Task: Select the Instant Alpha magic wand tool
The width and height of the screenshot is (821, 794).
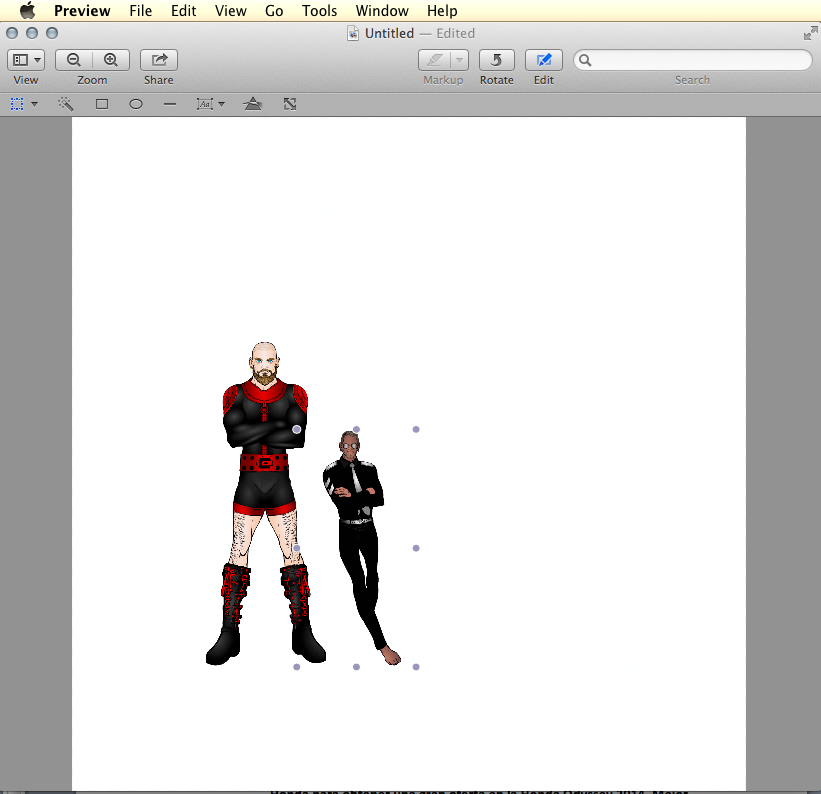Action: pyautogui.click(x=66, y=104)
